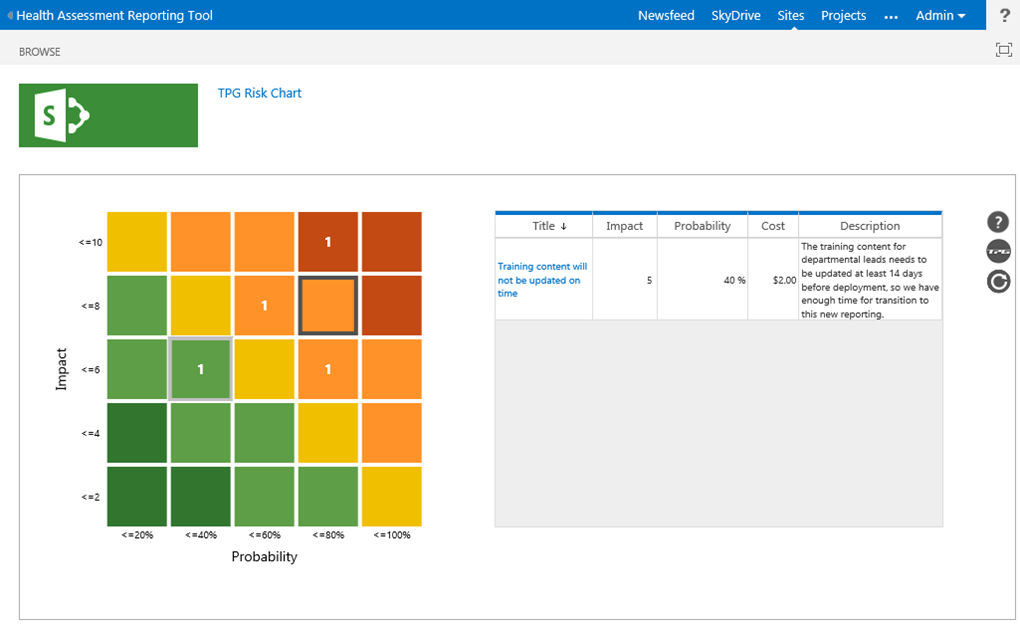
Task: Open the TPG Risk Chart link
Action: click(259, 93)
